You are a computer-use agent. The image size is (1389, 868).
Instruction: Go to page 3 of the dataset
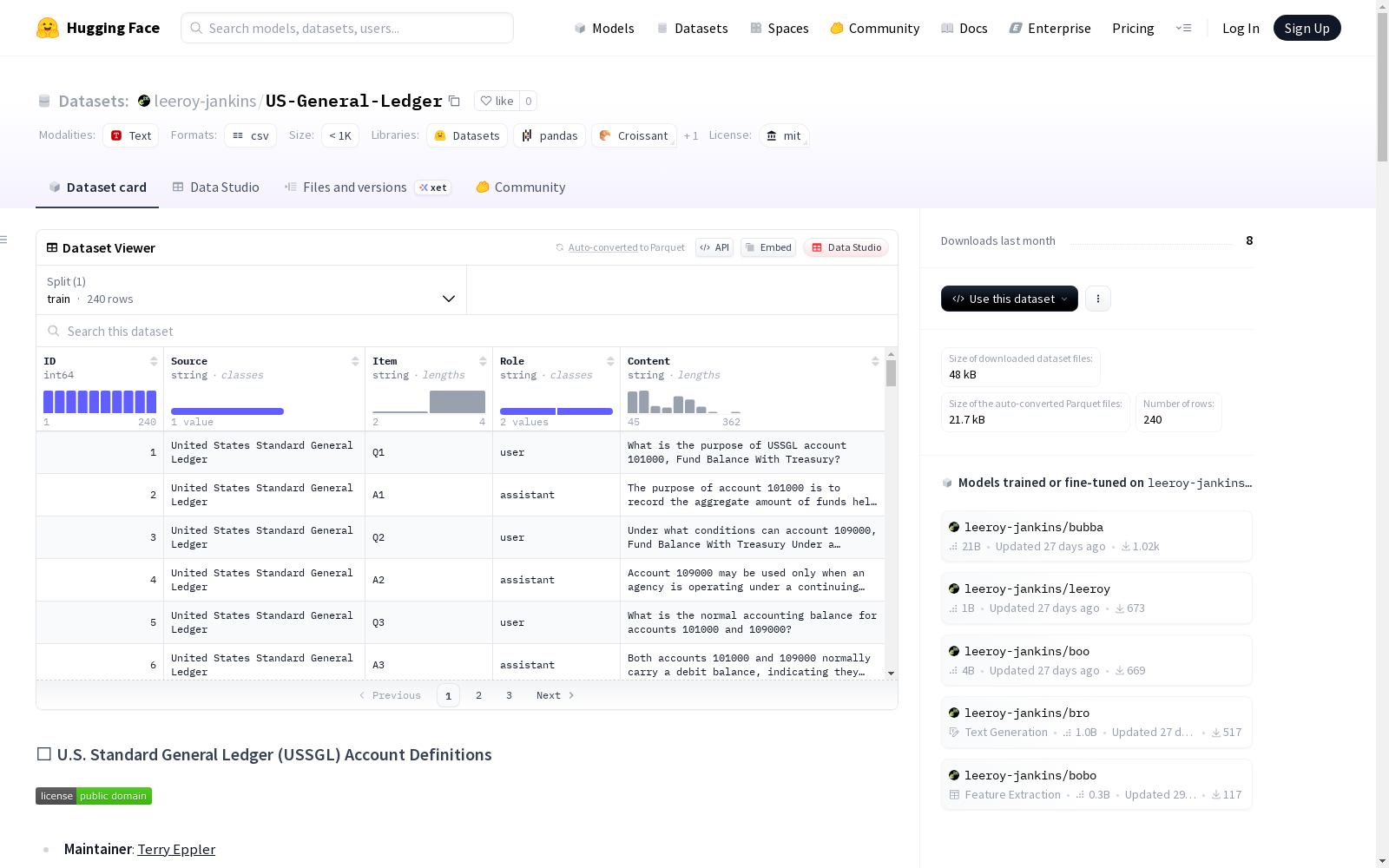(509, 695)
